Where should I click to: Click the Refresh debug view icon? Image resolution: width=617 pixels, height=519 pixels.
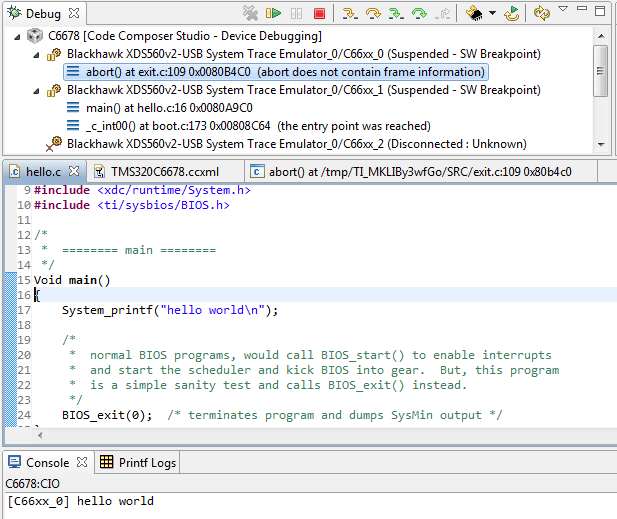coord(542,13)
